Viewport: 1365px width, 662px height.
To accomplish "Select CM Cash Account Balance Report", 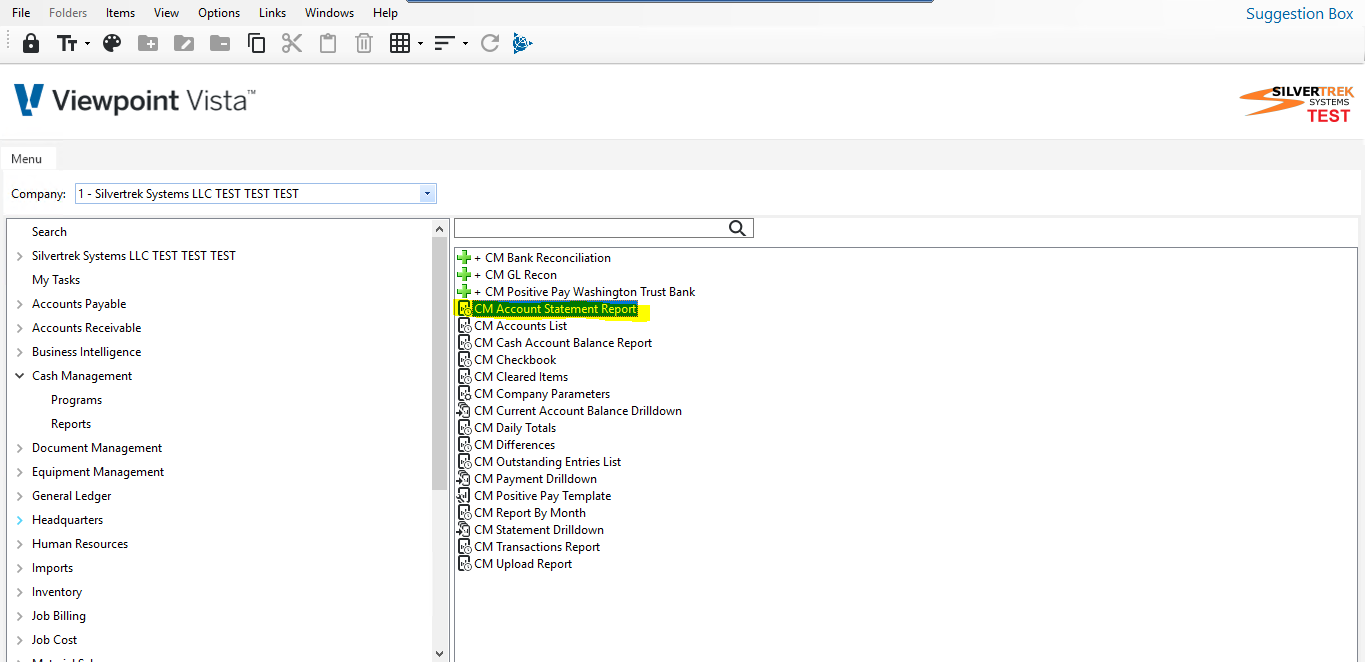I will [563, 343].
